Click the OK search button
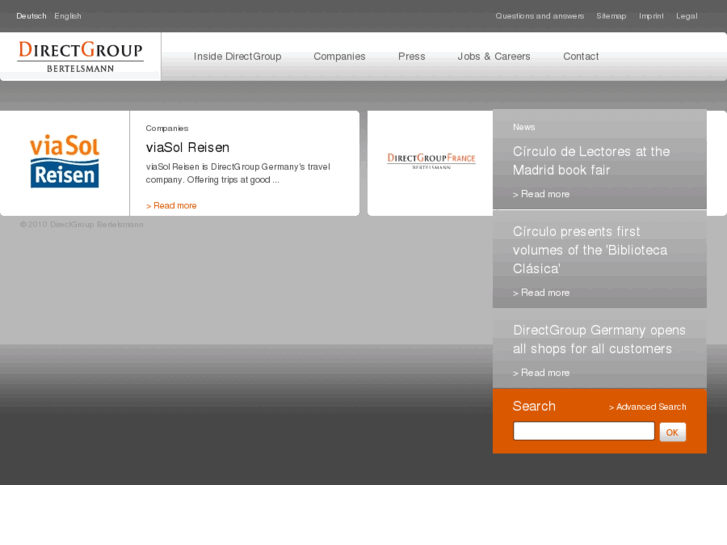This screenshot has height=545, width=727. click(x=672, y=432)
